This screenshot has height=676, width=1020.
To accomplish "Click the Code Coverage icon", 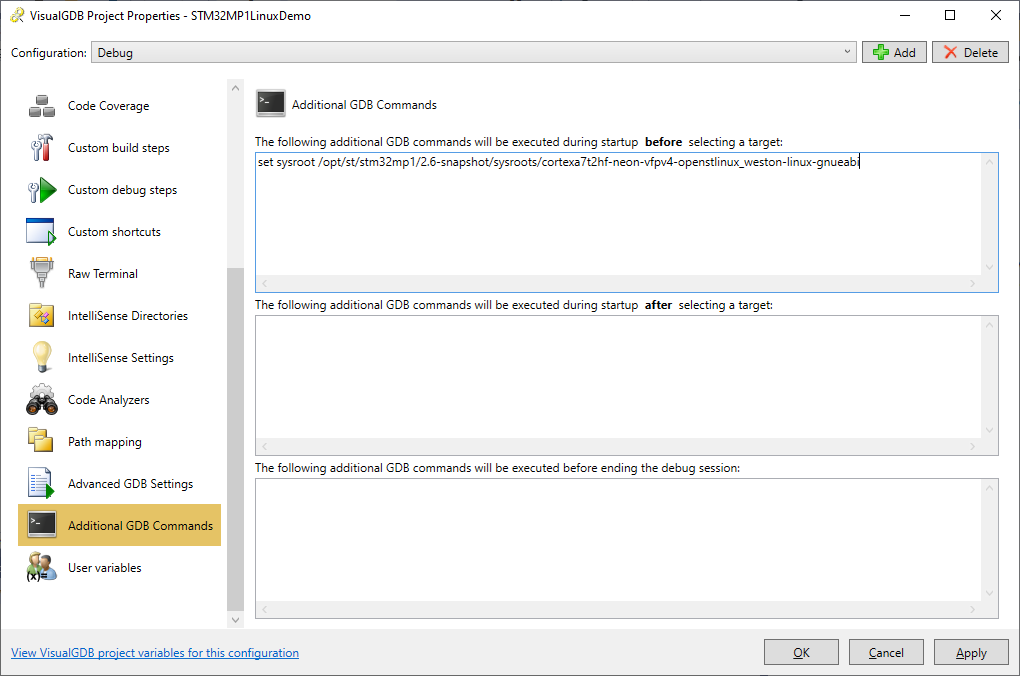I will [x=42, y=105].
